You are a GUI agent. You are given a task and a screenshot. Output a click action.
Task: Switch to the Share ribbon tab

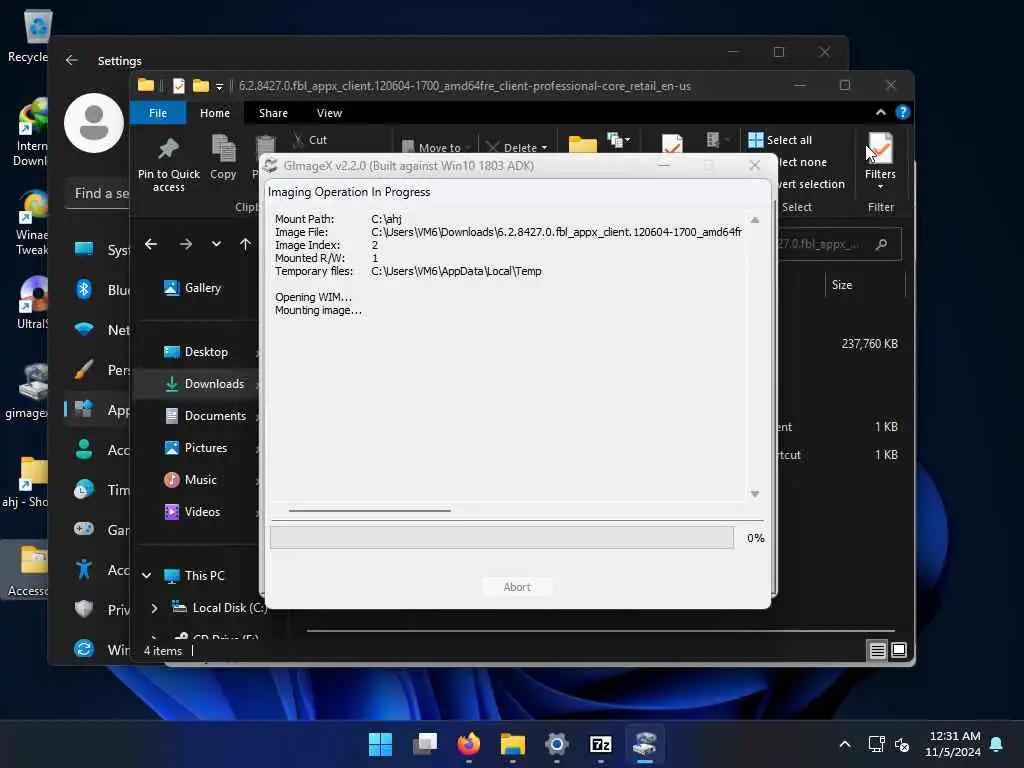(x=273, y=113)
